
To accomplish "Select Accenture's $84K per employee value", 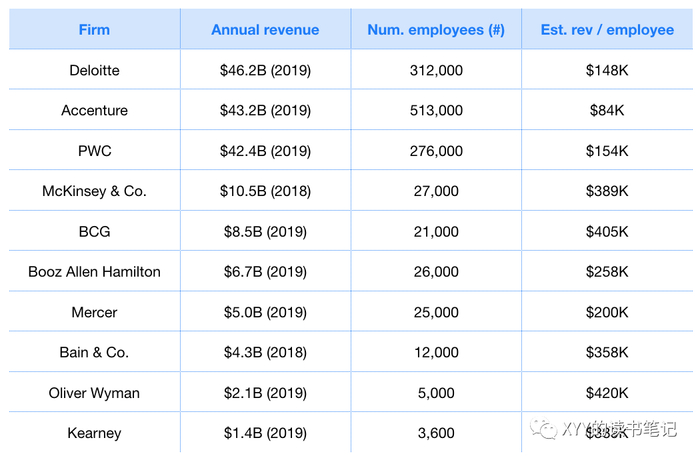I will click(607, 111).
